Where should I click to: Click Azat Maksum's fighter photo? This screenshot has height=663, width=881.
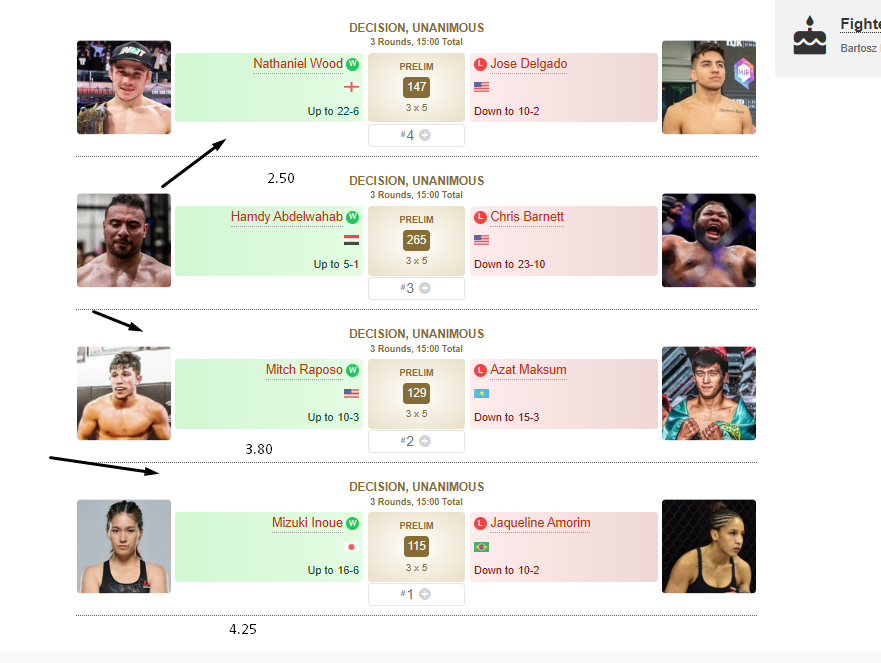pos(709,393)
